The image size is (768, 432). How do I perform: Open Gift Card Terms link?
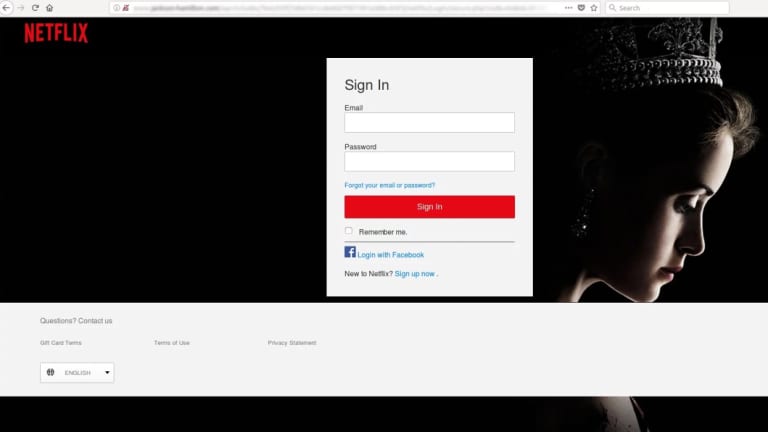(x=61, y=343)
